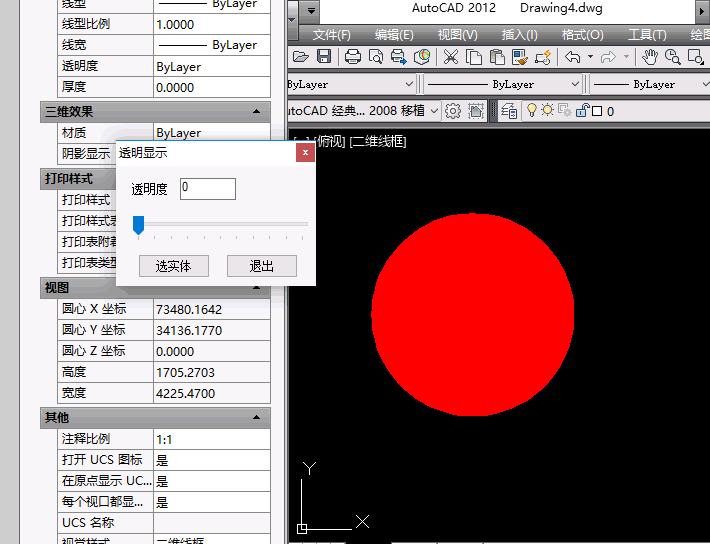This screenshot has height=544, width=710.
Task: Open the 工具(T) menu
Action: click(647, 35)
